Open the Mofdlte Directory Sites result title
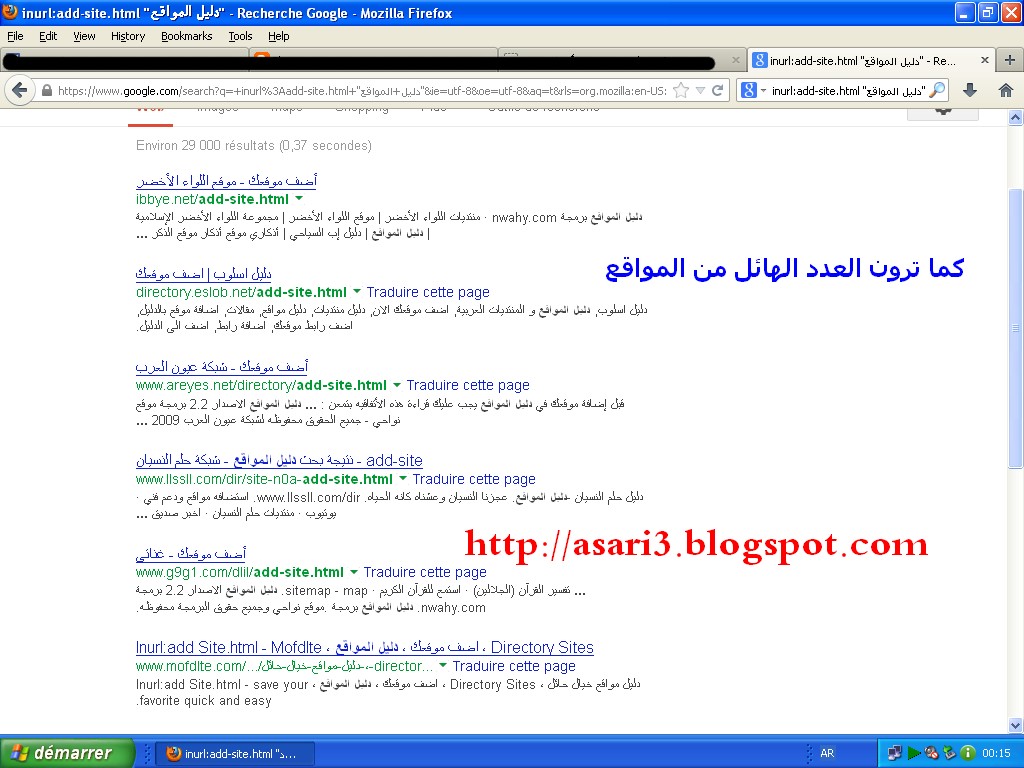The image size is (1024, 768). point(364,647)
